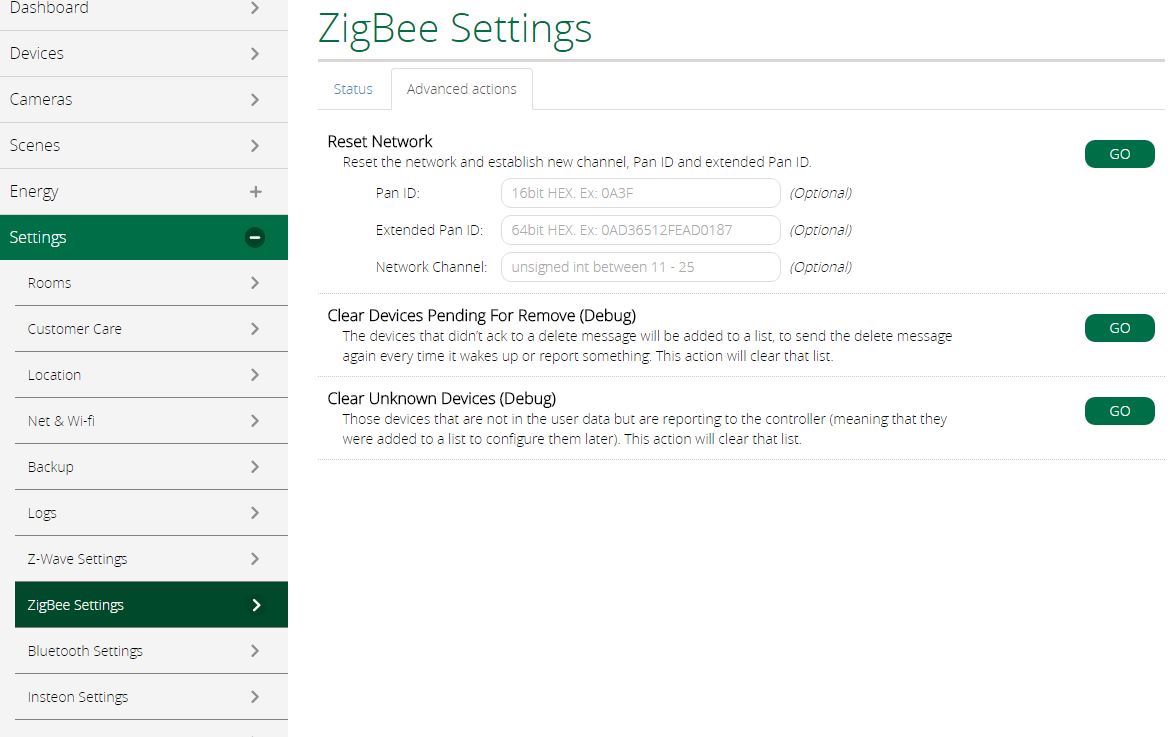Viewport: 1174px width, 737px height.
Task: Open the Rooms settings page
Action: (151, 283)
